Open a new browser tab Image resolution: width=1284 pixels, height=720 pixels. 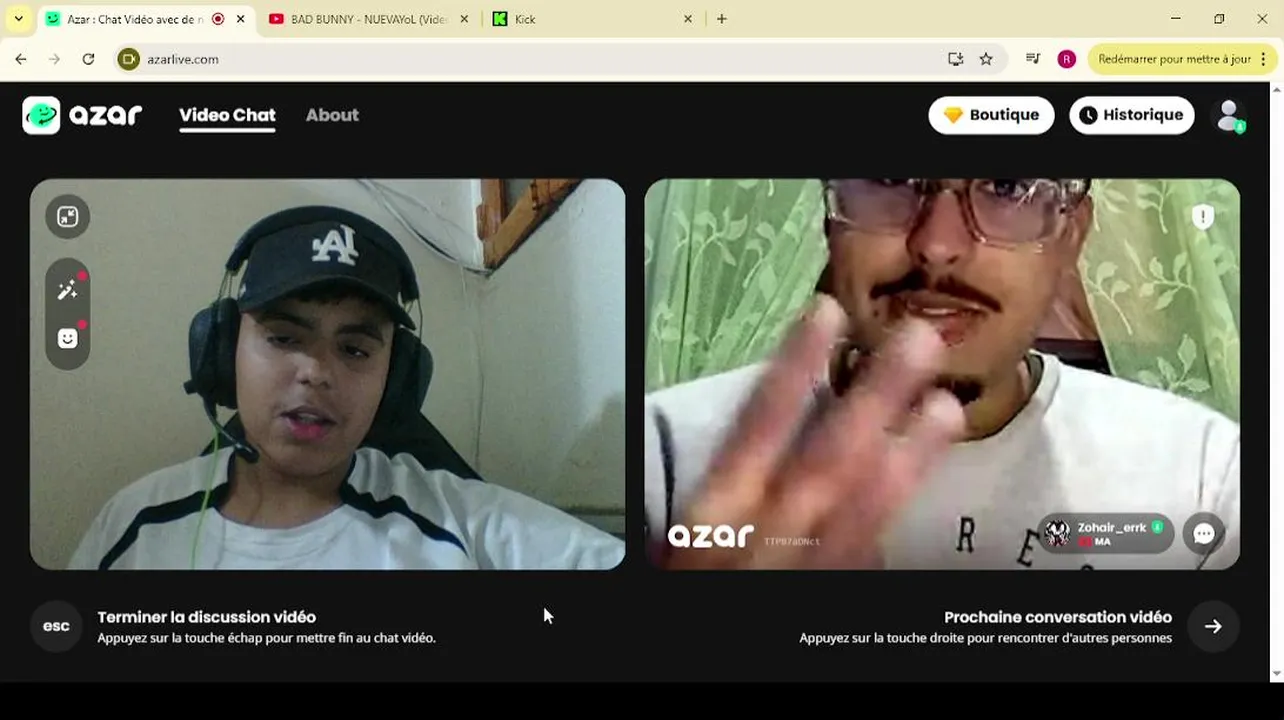click(x=722, y=19)
